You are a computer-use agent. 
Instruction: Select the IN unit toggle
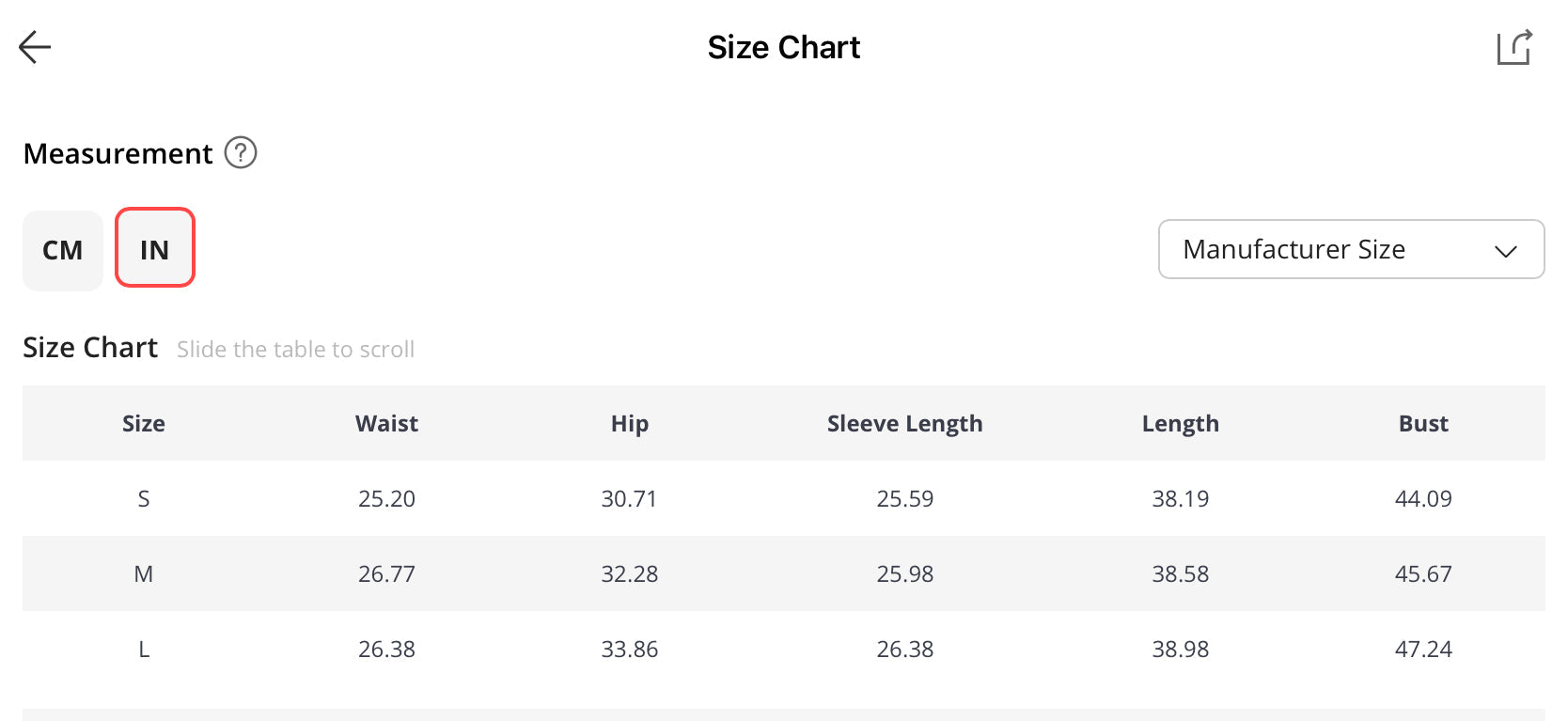tap(155, 247)
